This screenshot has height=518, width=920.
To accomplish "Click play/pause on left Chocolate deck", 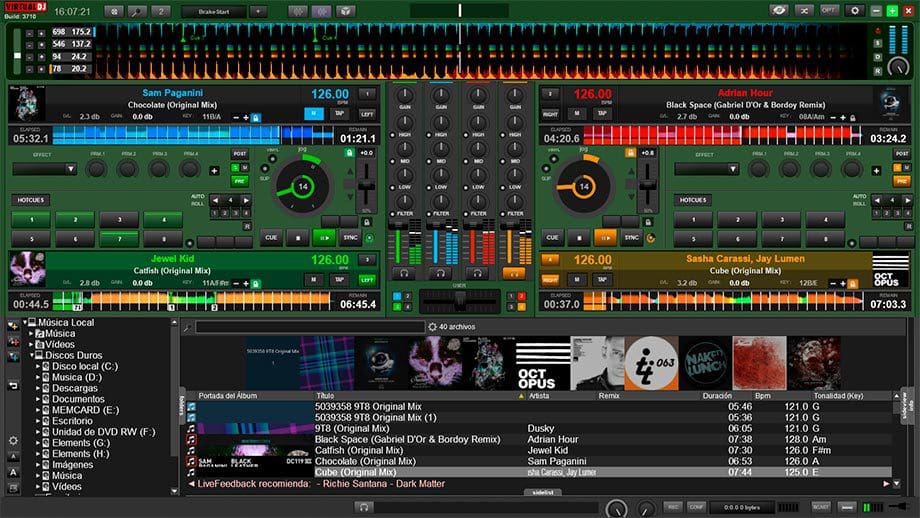I will click(x=323, y=238).
